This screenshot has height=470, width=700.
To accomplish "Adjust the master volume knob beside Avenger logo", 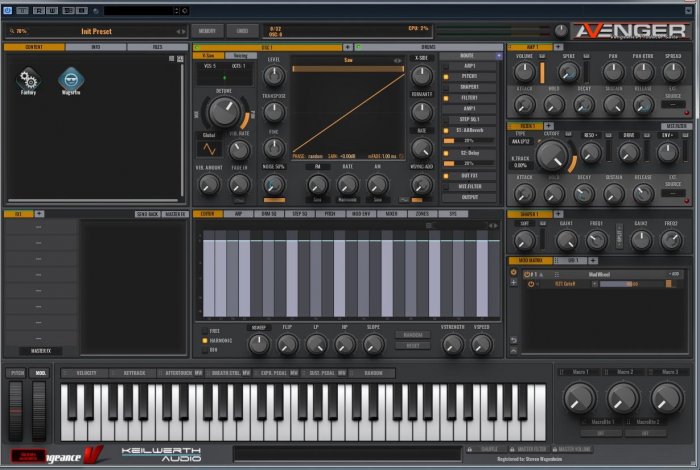I will [561, 31].
